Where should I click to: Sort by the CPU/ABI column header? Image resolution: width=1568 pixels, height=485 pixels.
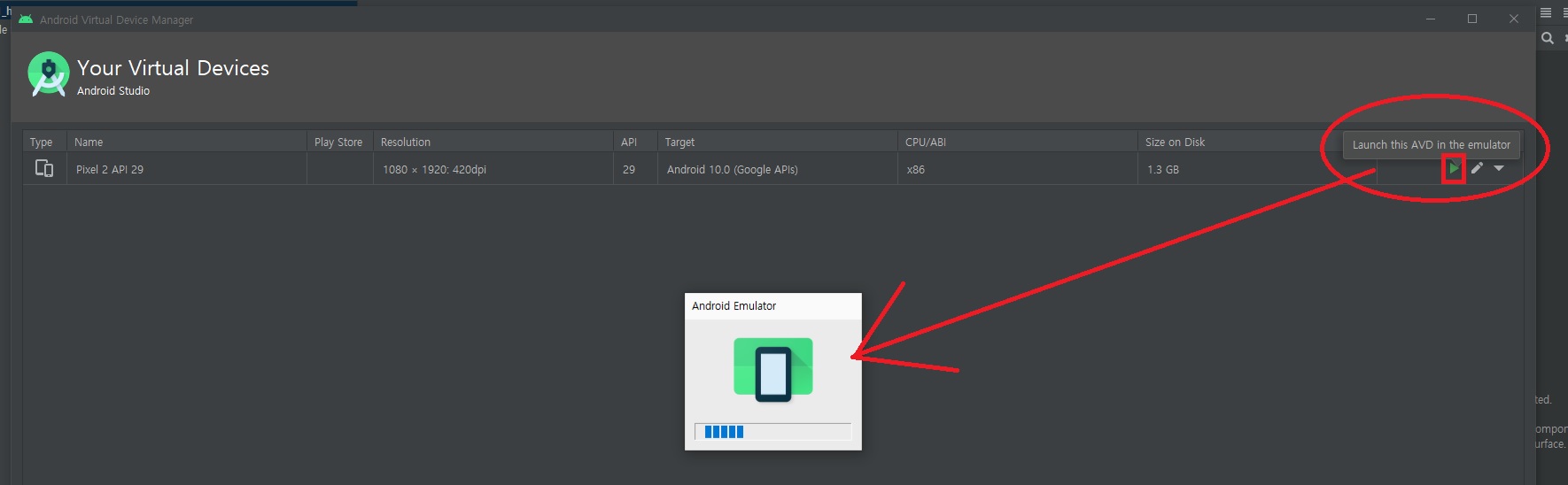(1018, 142)
